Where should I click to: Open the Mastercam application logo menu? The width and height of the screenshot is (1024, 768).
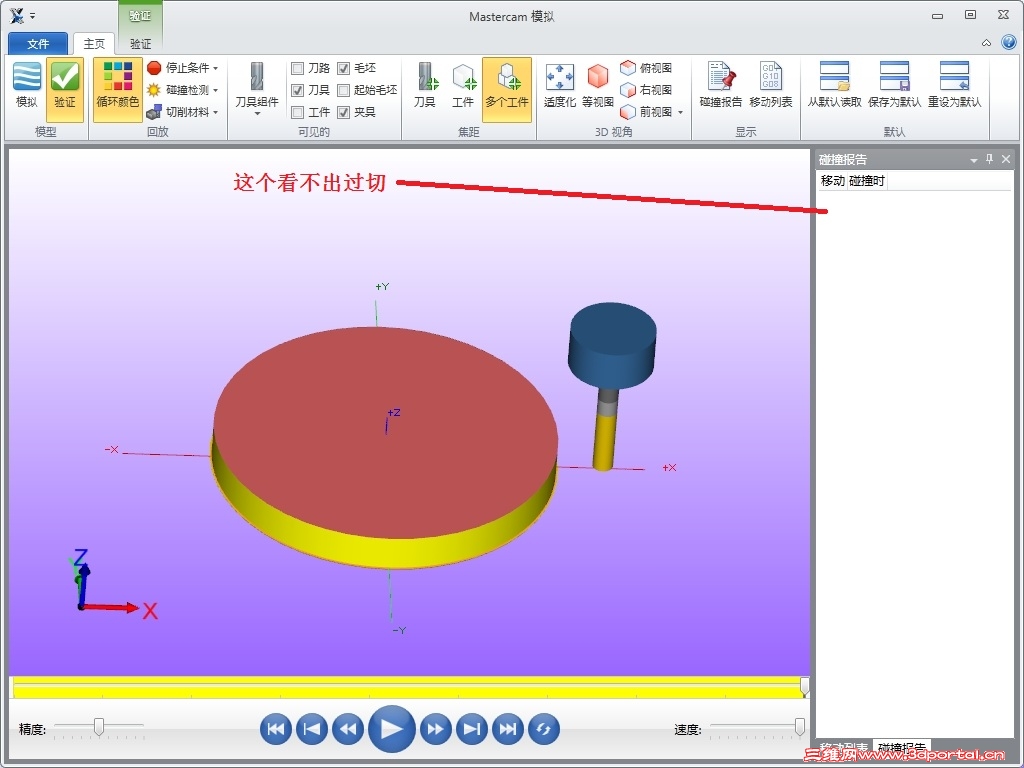pos(17,16)
